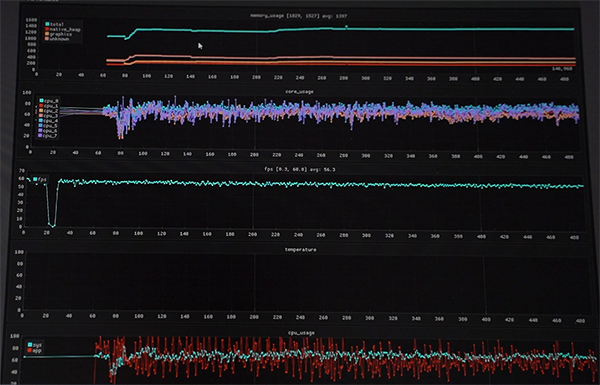
Task: Toggle the app entry in cpu_usage legend
Action: [x=34, y=350]
